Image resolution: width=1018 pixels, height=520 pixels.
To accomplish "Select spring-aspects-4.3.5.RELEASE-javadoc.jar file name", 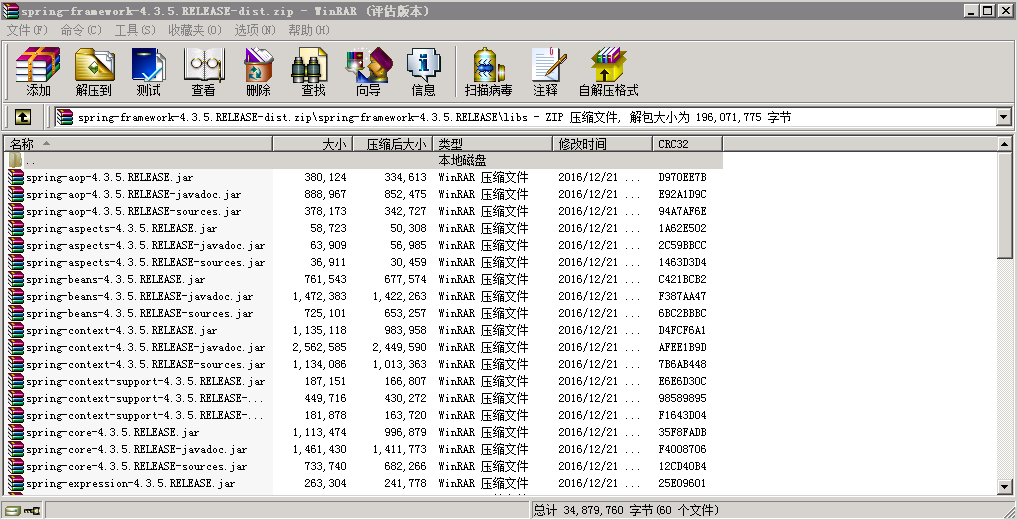I will point(145,245).
